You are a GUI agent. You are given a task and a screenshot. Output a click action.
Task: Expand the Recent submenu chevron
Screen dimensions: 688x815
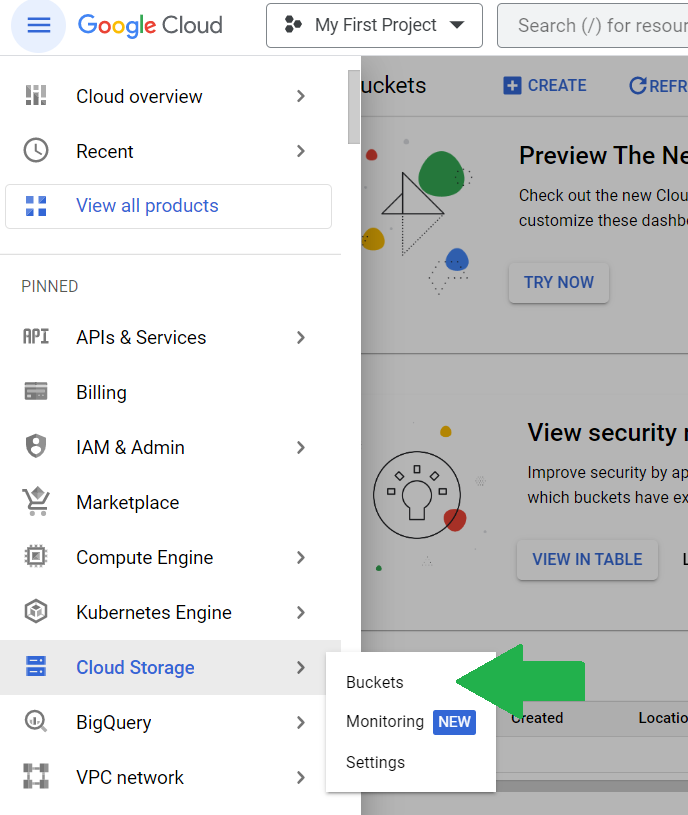(x=300, y=151)
